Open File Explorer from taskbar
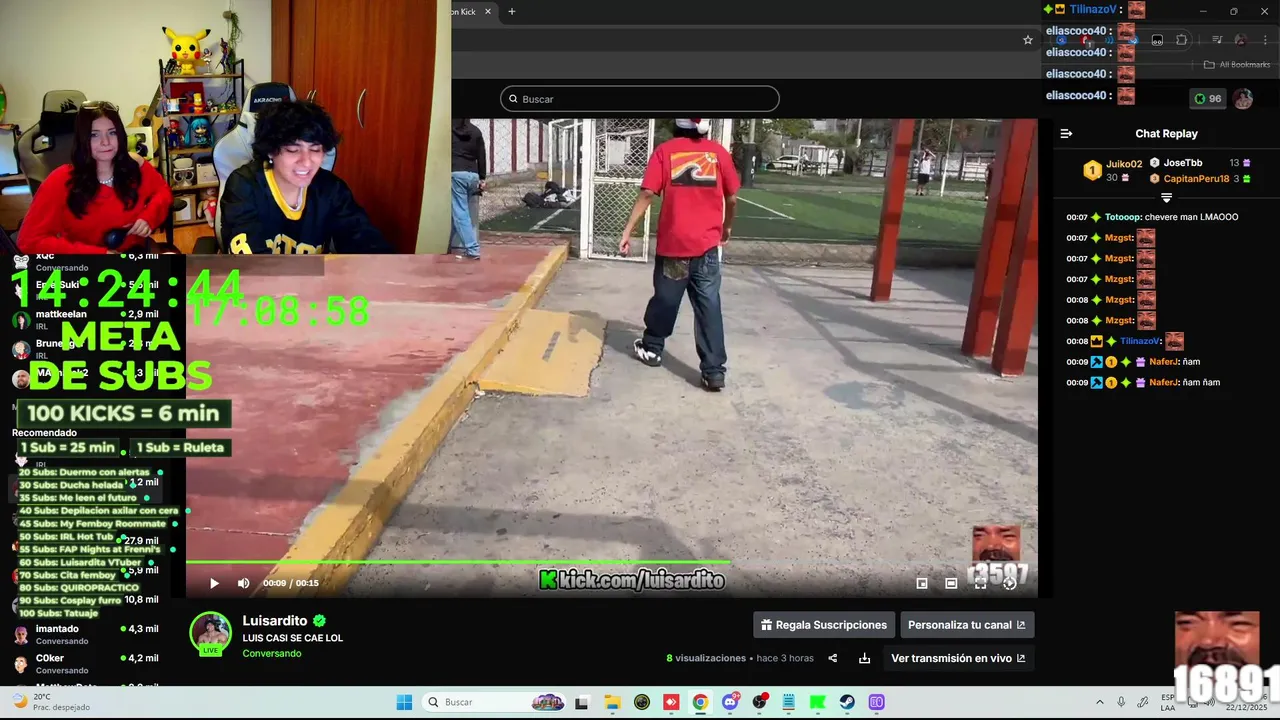Image resolution: width=1280 pixels, height=720 pixels. tap(612, 702)
